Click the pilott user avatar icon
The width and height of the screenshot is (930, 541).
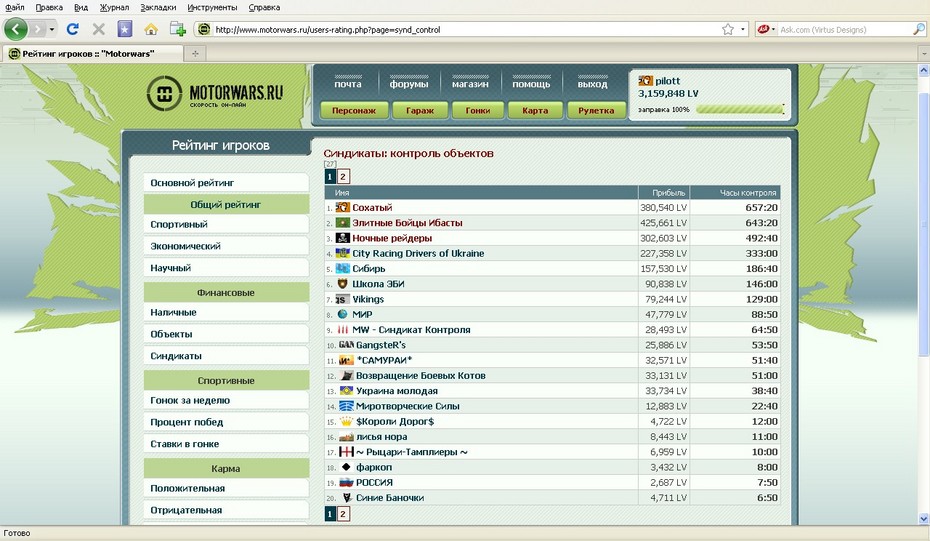(x=645, y=81)
